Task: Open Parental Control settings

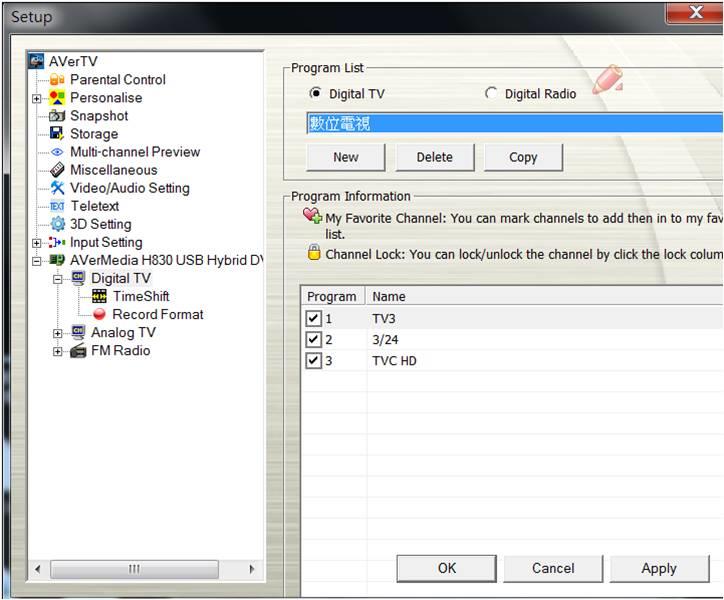Action: click(118, 79)
